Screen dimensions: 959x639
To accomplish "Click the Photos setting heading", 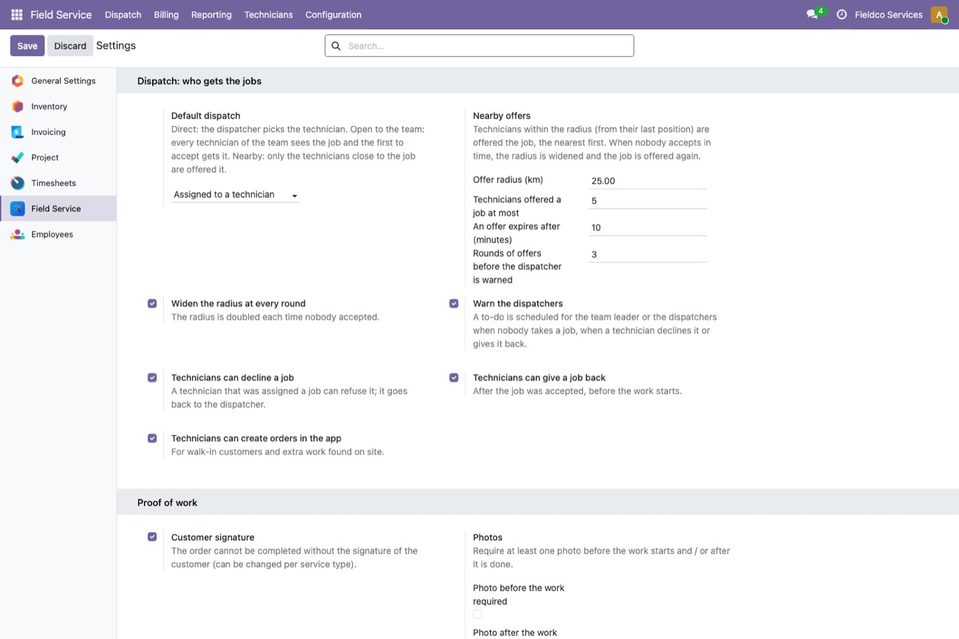I will 487,537.
